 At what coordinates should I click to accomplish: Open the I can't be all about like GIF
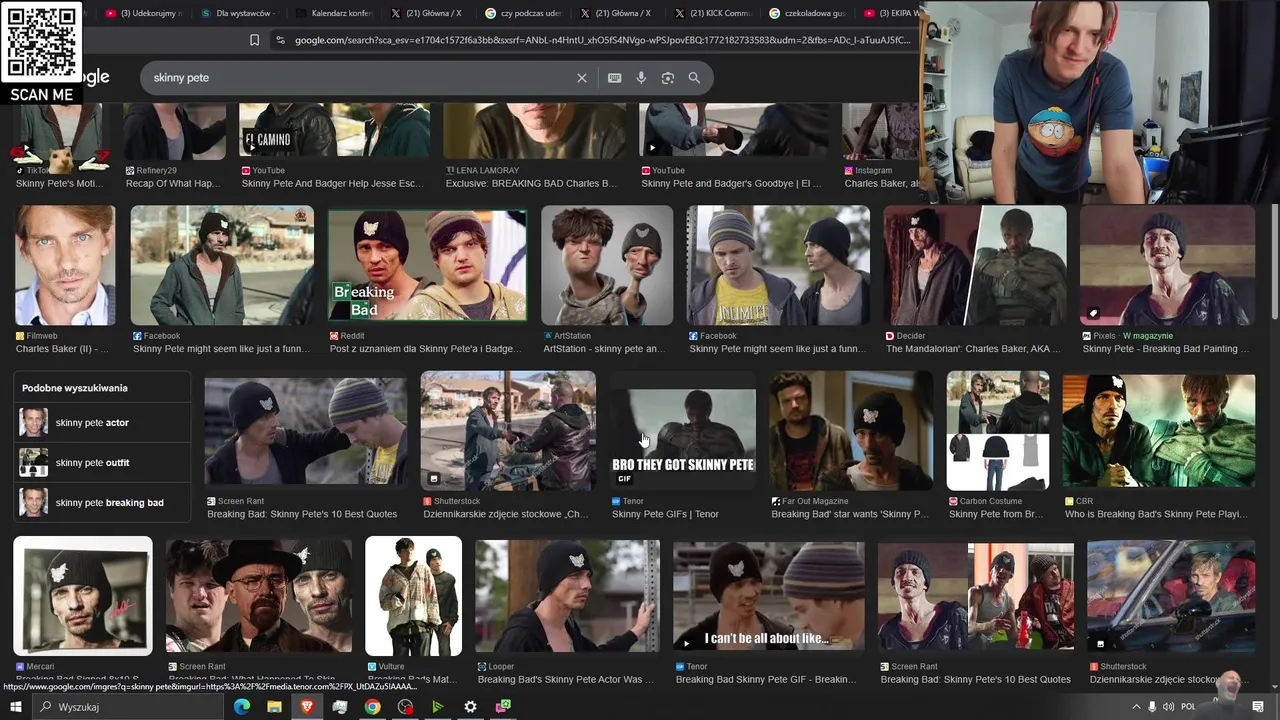click(x=768, y=596)
